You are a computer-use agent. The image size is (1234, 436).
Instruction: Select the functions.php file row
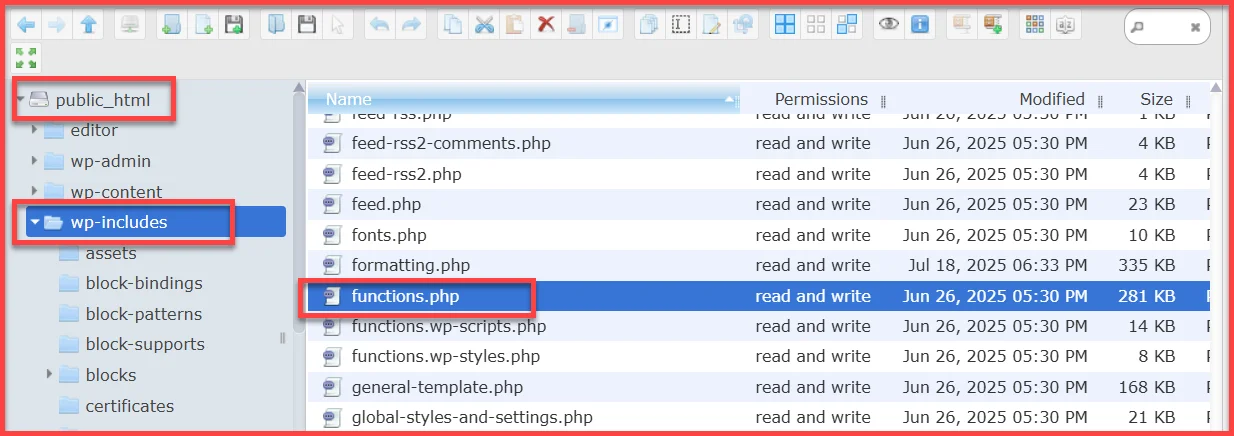pyautogui.click(x=760, y=296)
